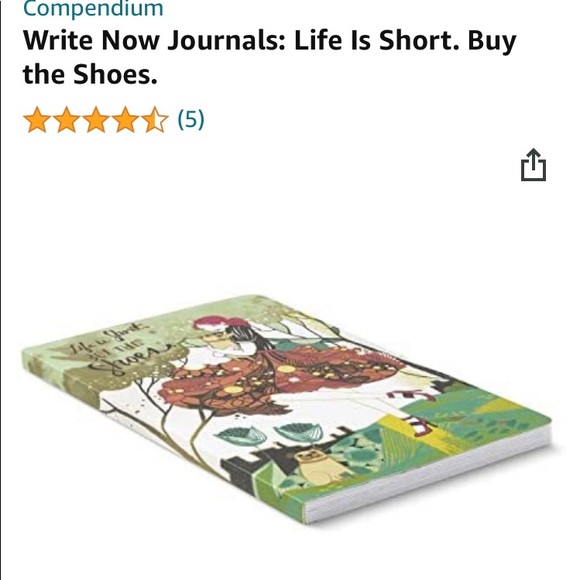
Task: Click the second gold rating star
Action: click(66, 119)
